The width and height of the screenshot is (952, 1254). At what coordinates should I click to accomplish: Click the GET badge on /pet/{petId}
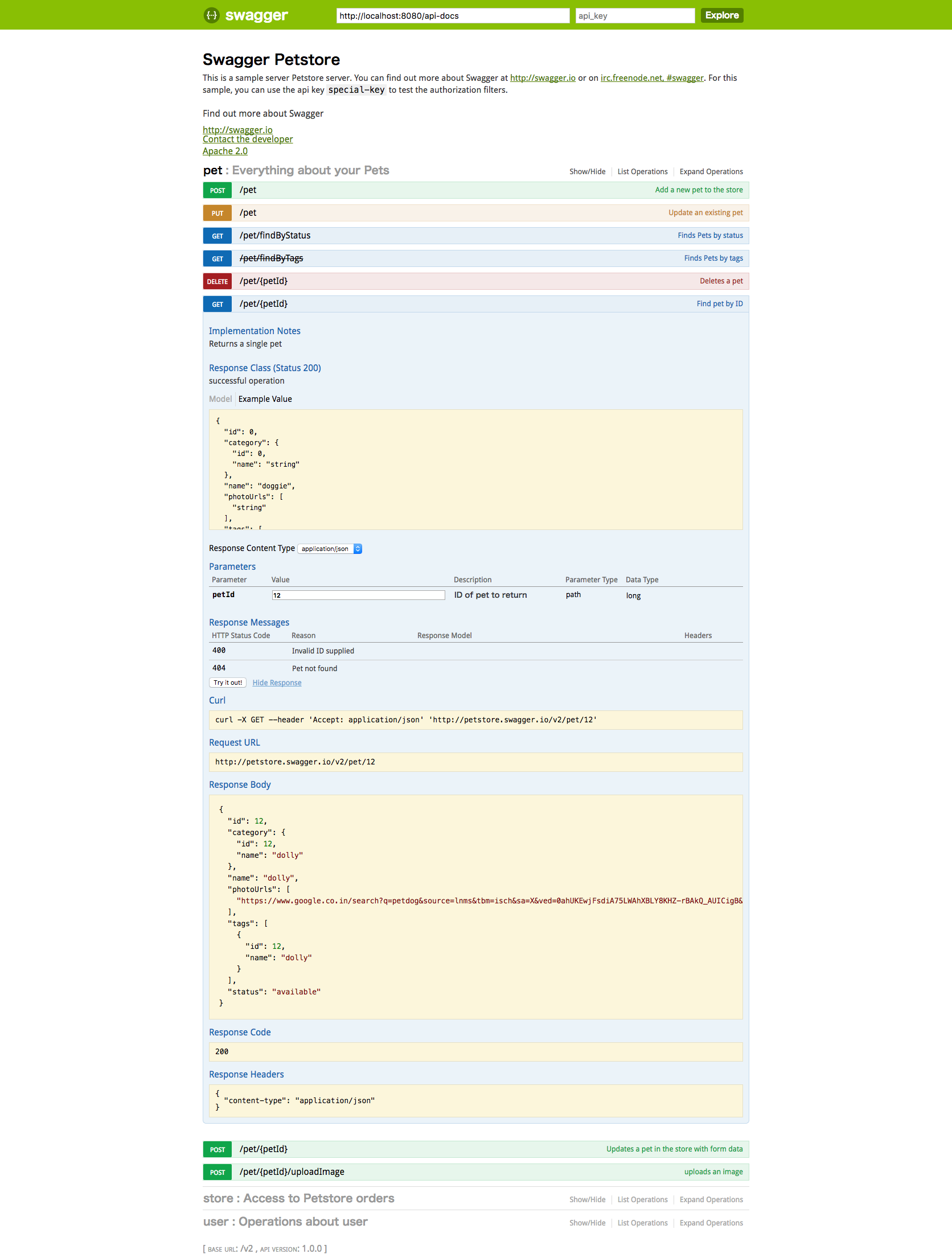[217, 303]
